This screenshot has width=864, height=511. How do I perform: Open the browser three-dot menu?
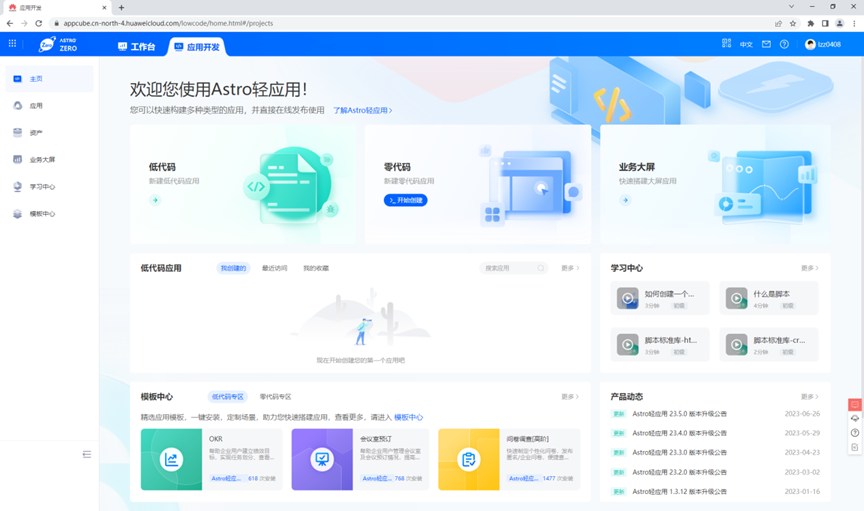point(854,23)
